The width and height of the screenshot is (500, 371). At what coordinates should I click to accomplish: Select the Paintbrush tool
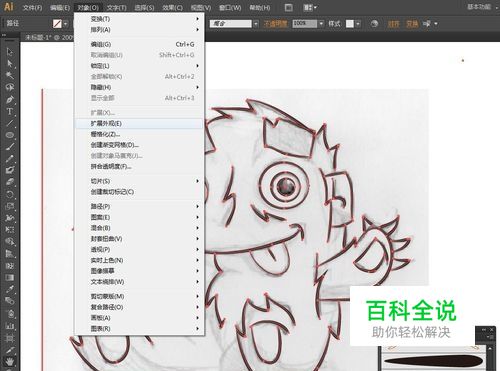[9, 147]
